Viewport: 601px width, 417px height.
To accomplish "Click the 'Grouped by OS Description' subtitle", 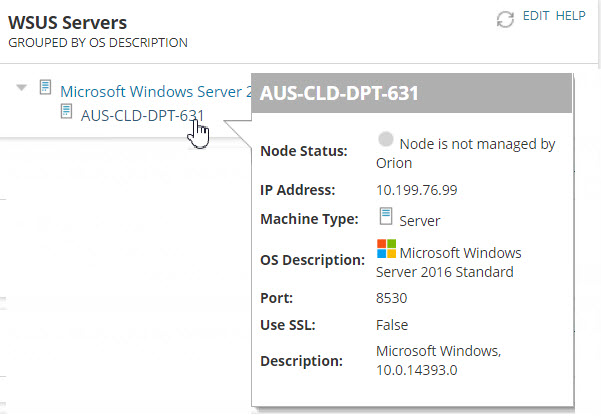I will (97, 43).
